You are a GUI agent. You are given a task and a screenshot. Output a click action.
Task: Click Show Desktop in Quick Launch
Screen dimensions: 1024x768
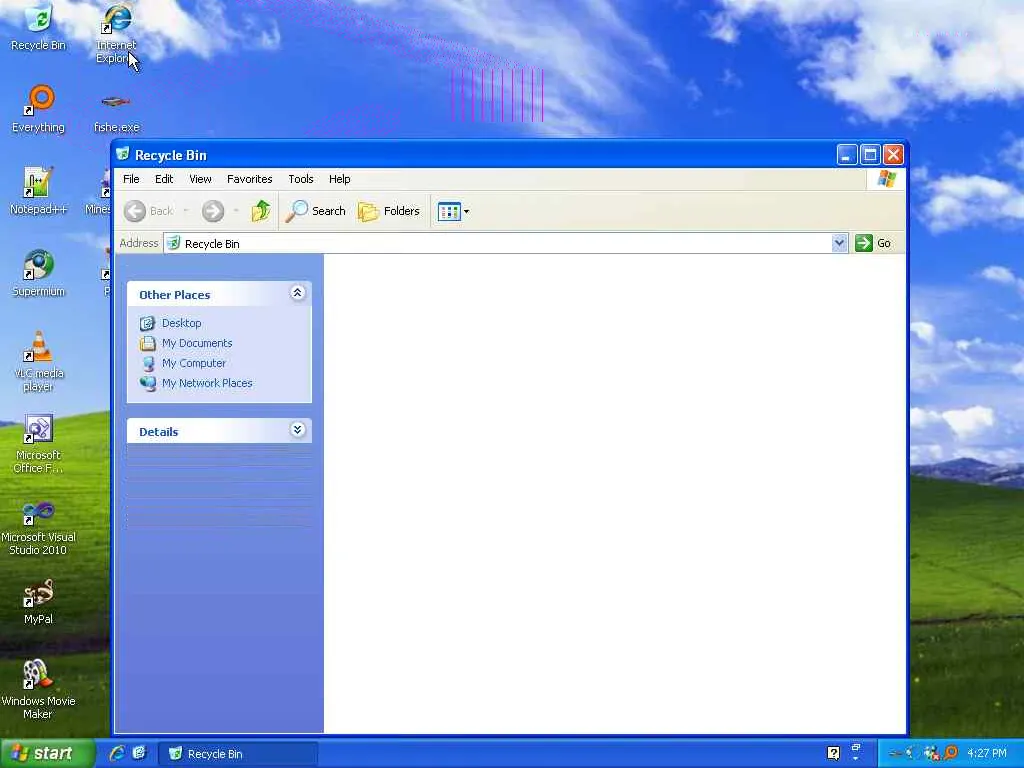pyautogui.click(x=139, y=753)
